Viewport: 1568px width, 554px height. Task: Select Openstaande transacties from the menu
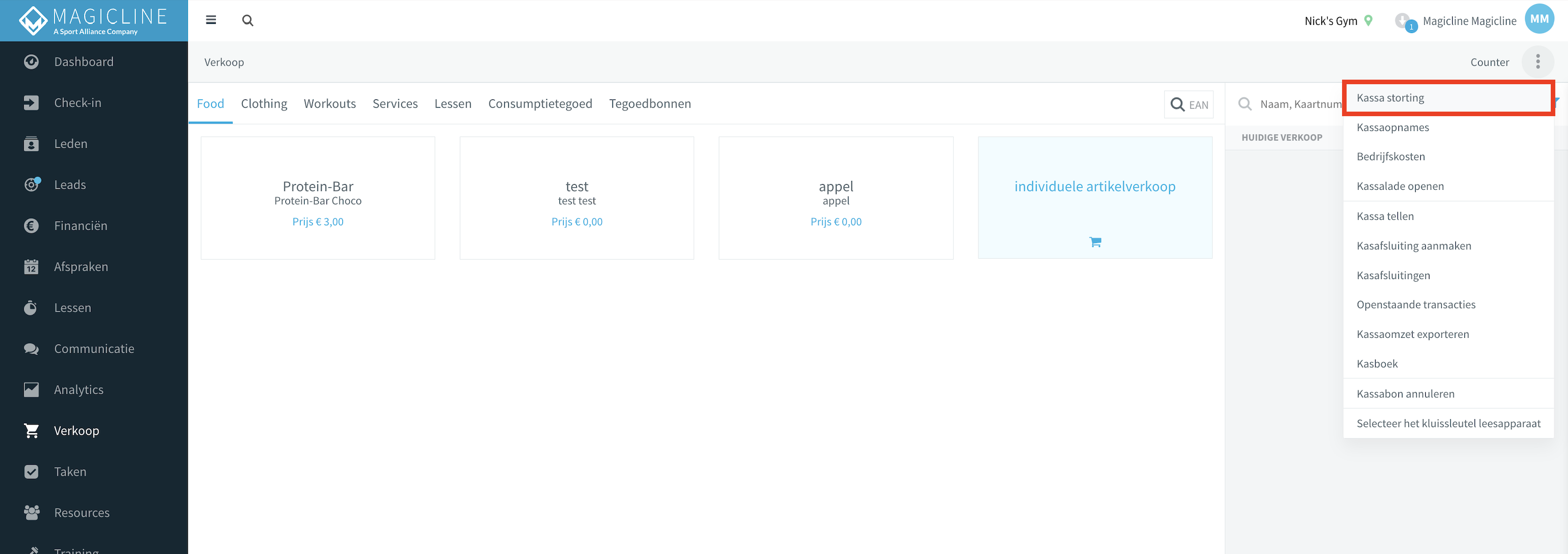(x=1448, y=305)
